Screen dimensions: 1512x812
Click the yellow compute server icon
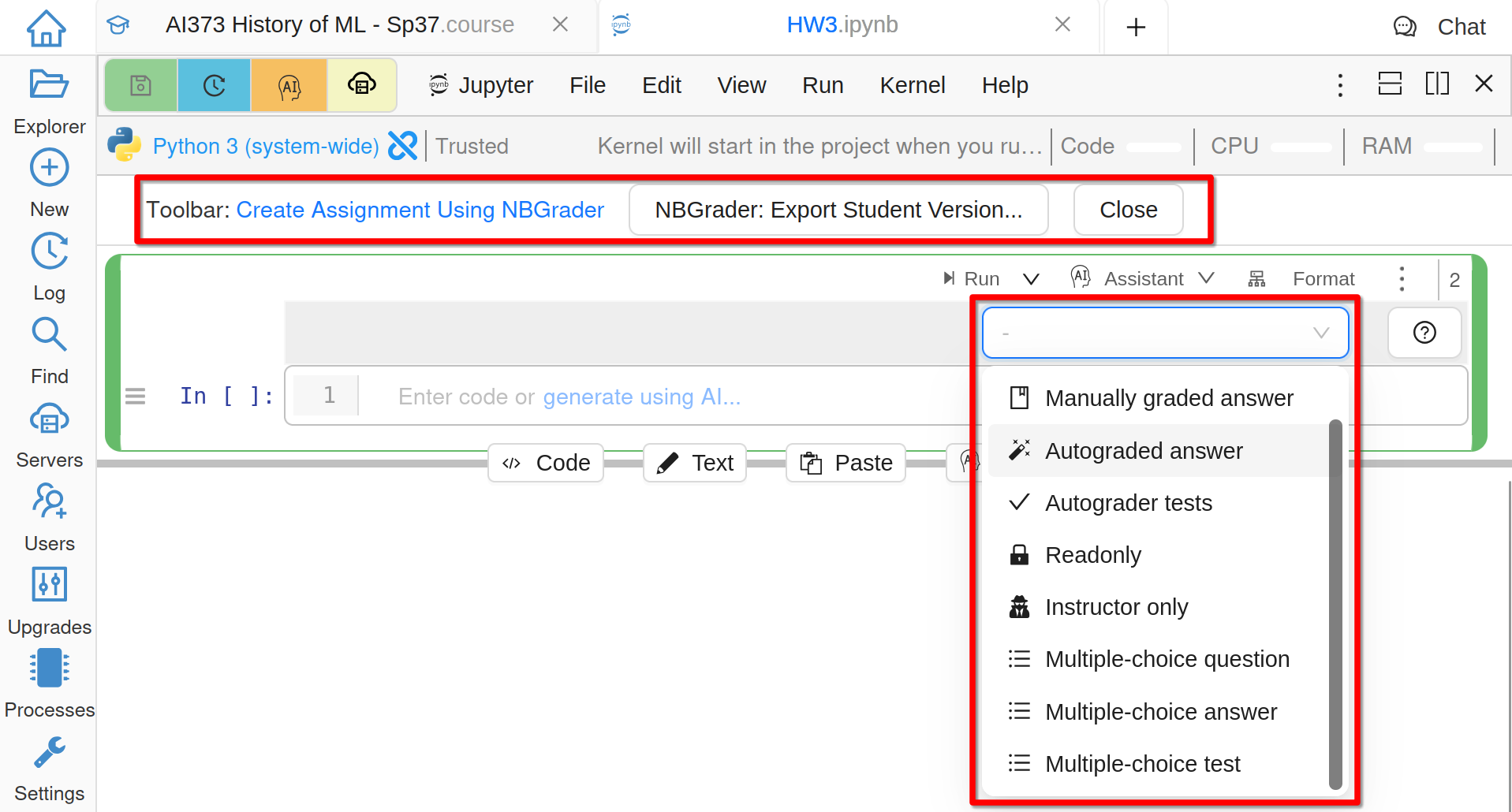point(361,85)
